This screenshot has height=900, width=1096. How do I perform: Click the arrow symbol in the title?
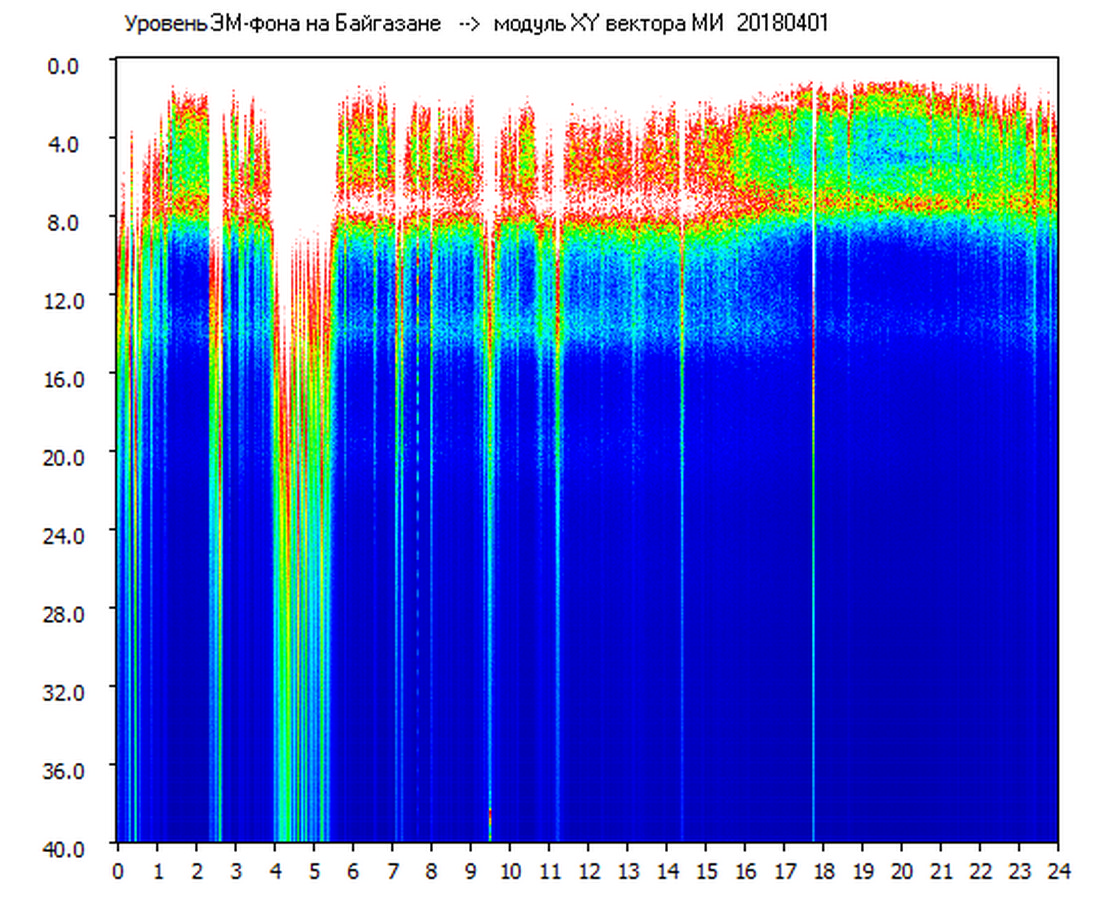click(x=469, y=24)
